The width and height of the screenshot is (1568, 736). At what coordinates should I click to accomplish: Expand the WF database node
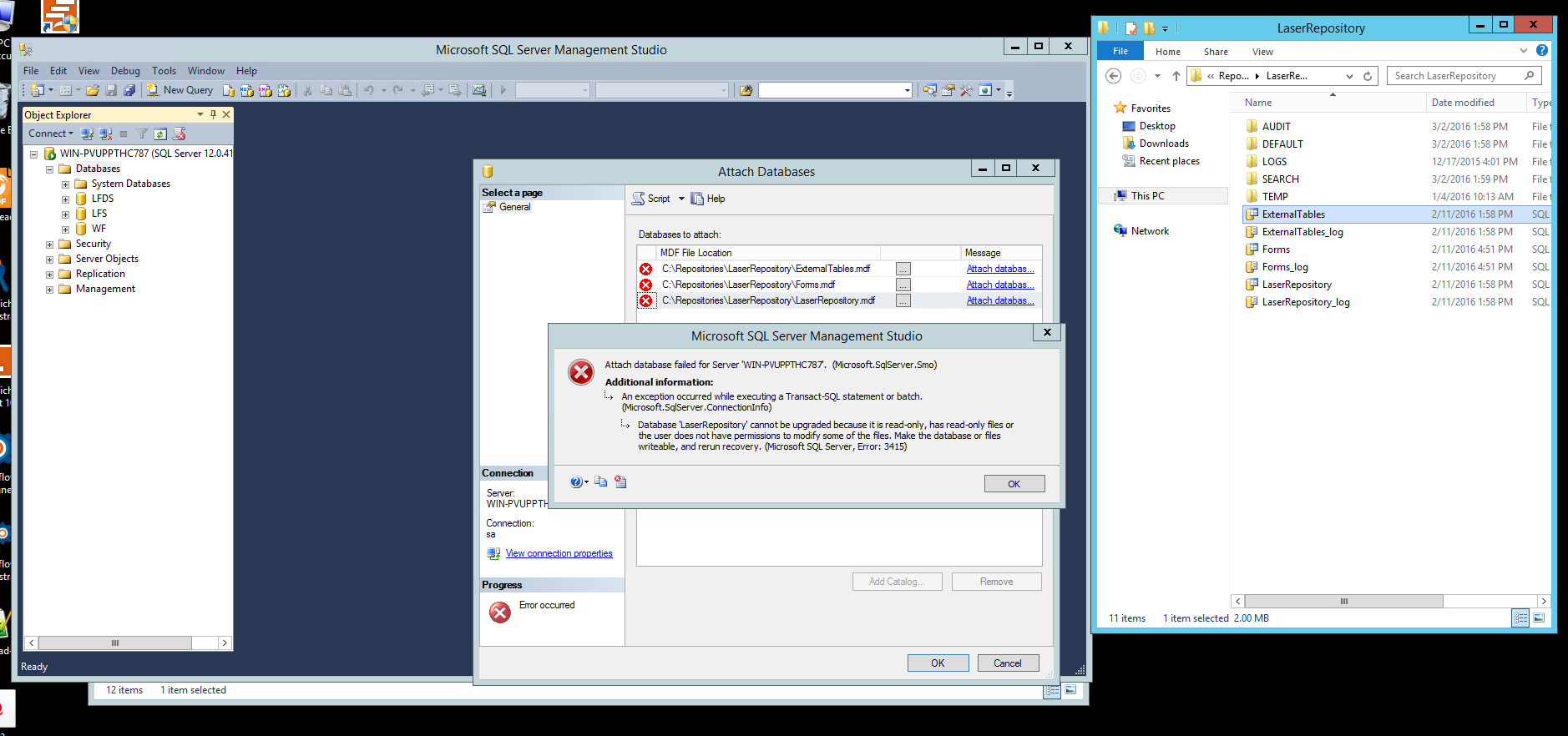coord(65,229)
